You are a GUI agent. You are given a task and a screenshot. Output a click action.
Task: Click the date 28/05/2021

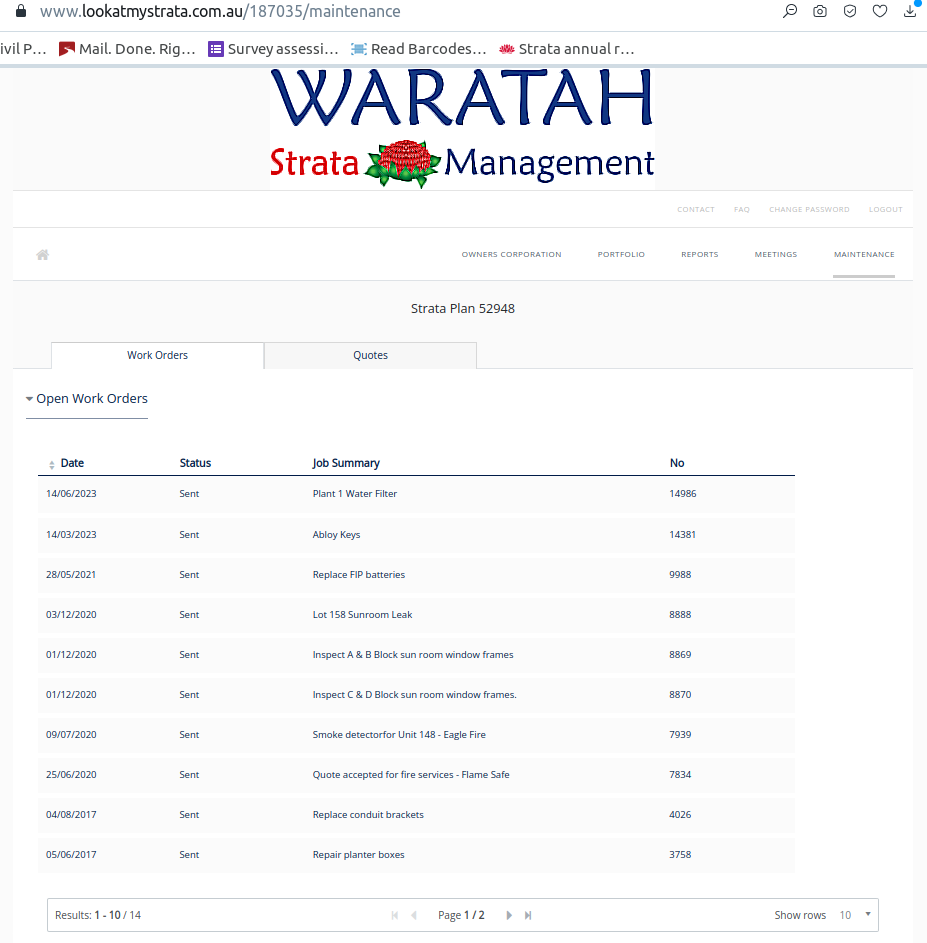[x=71, y=574]
